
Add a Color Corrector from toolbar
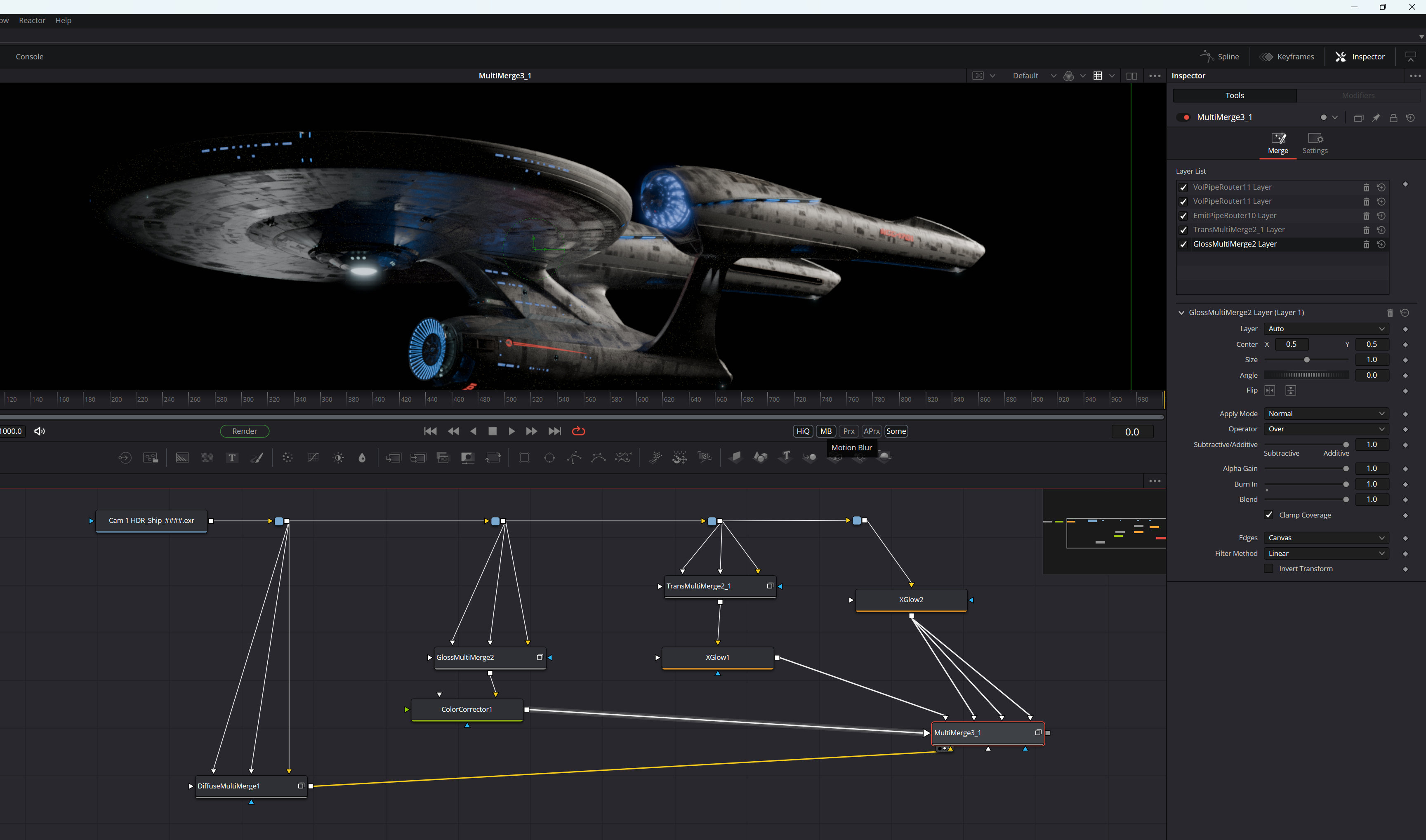coord(287,458)
